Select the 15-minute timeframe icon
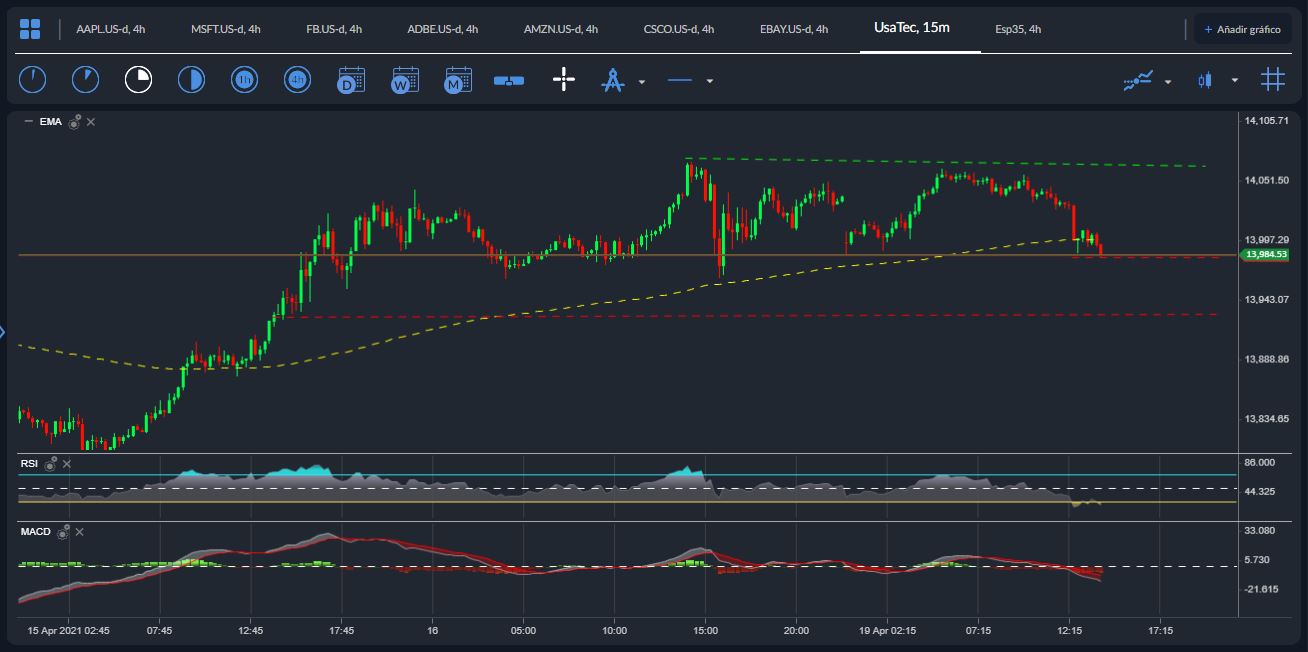This screenshot has width=1308, height=652. click(138, 79)
